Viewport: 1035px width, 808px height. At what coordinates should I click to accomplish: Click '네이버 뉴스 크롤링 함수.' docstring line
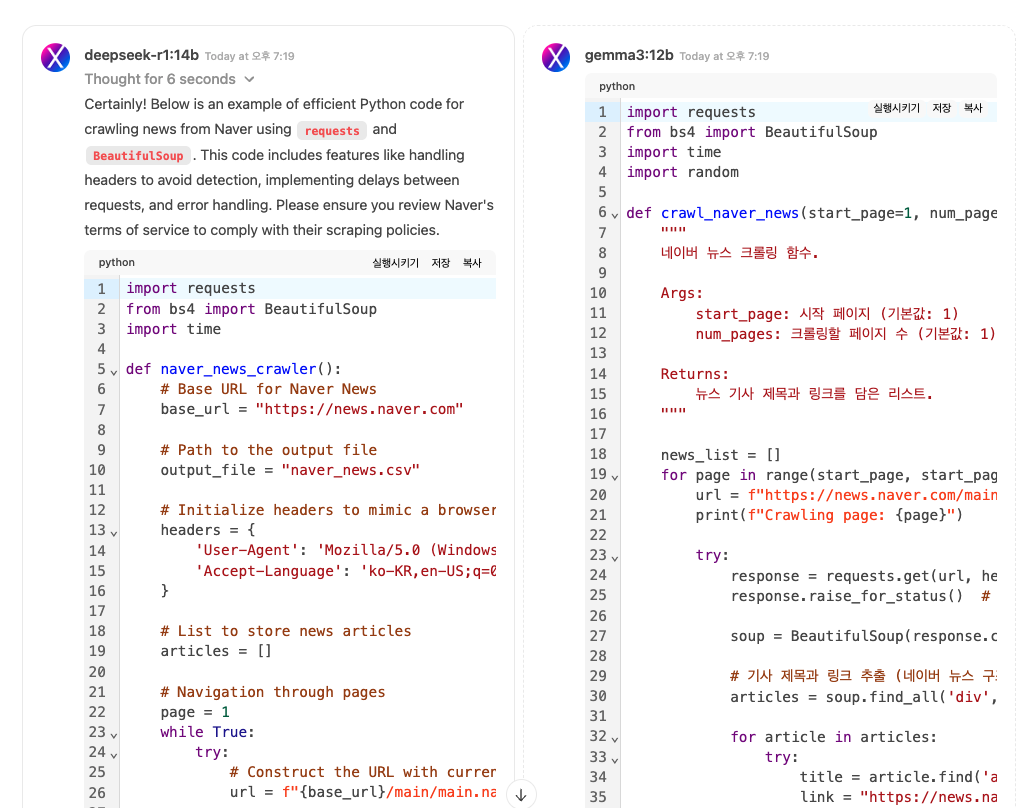tap(739, 253)
